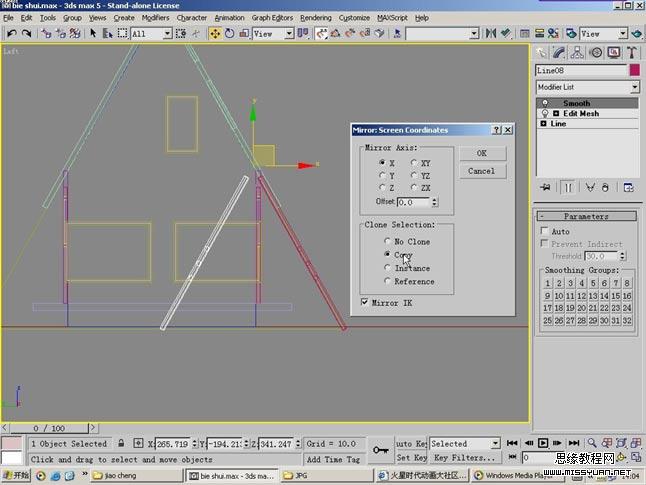Open the File menu
The height and width of the screenshot is (485, 646).
point(8,18)
